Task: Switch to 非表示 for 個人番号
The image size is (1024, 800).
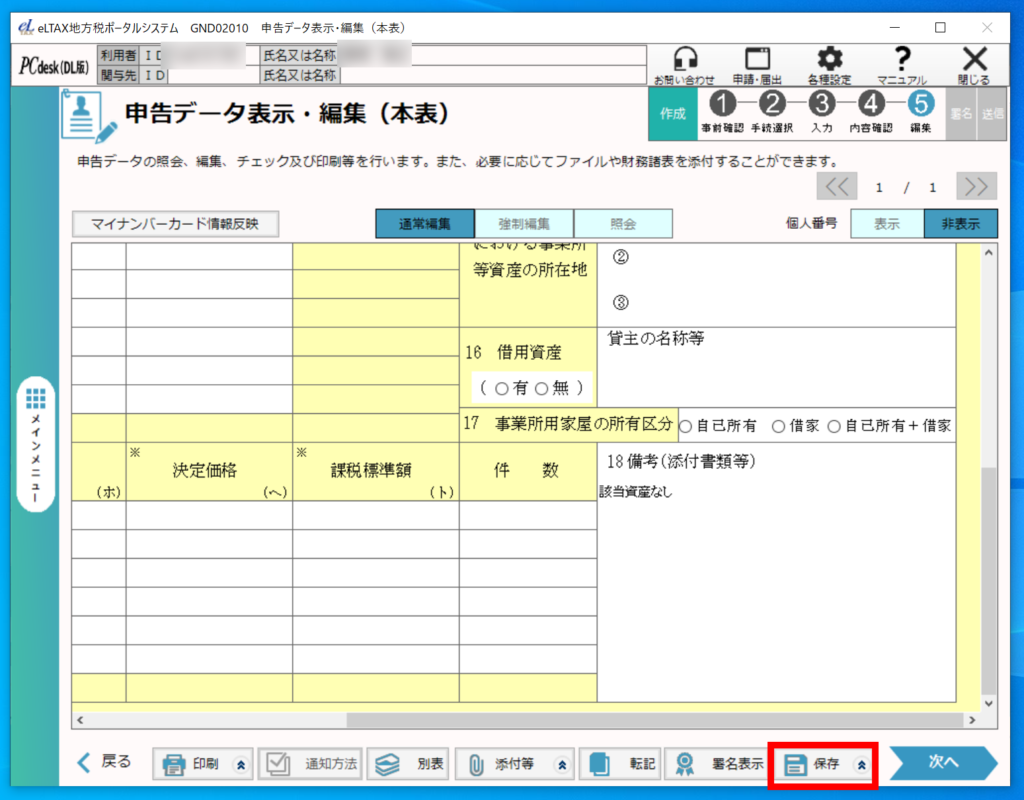Action: pos(960,224)
